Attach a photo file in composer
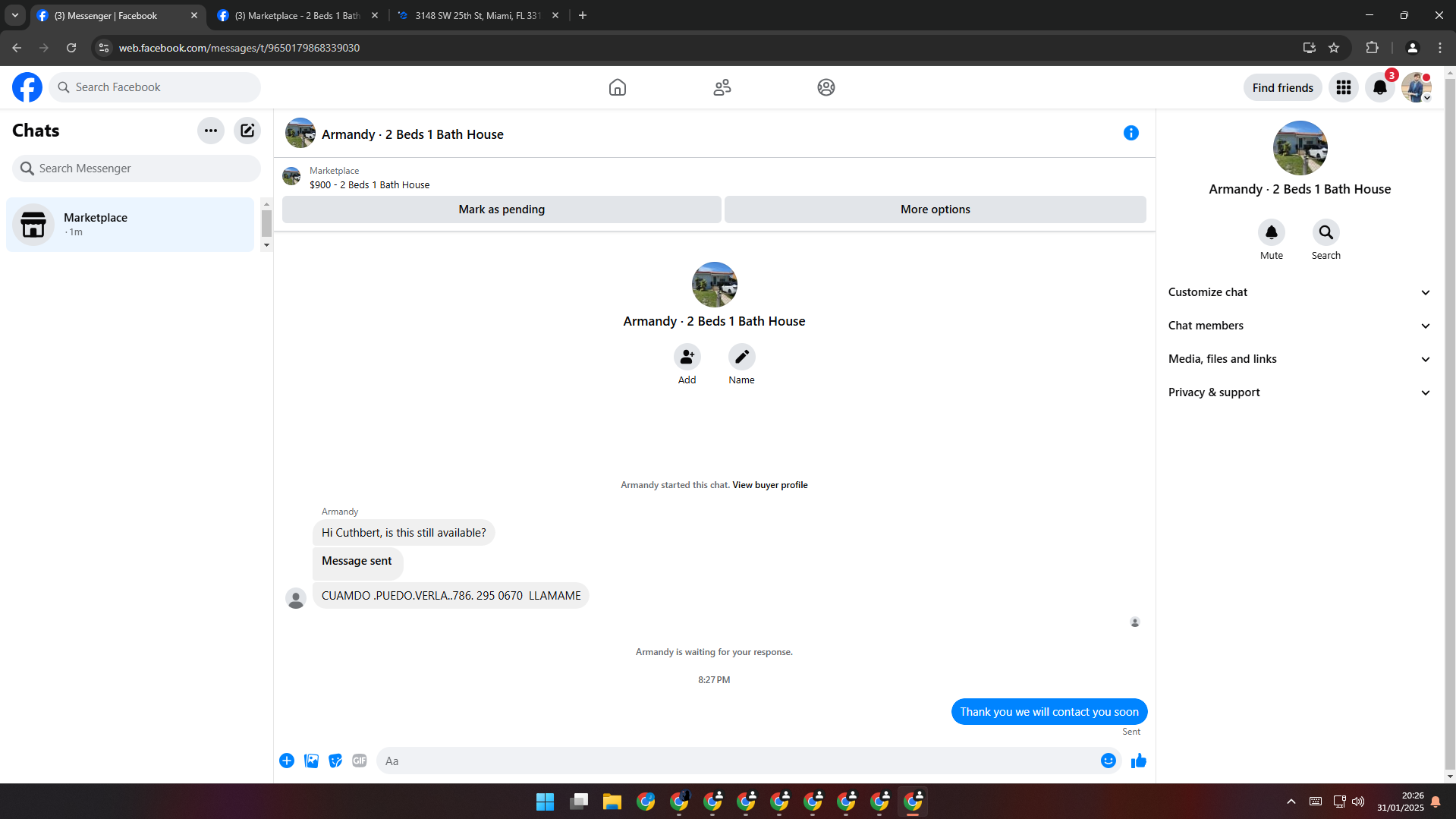1456x819 pixels. (311, 761)
